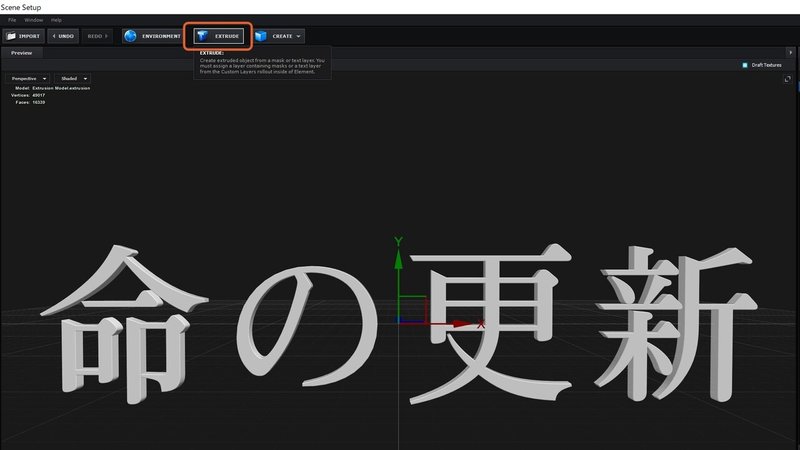Screen dimensions: 800x450
Task: Click the Create cube icon
Action: (x=261, y=36)
